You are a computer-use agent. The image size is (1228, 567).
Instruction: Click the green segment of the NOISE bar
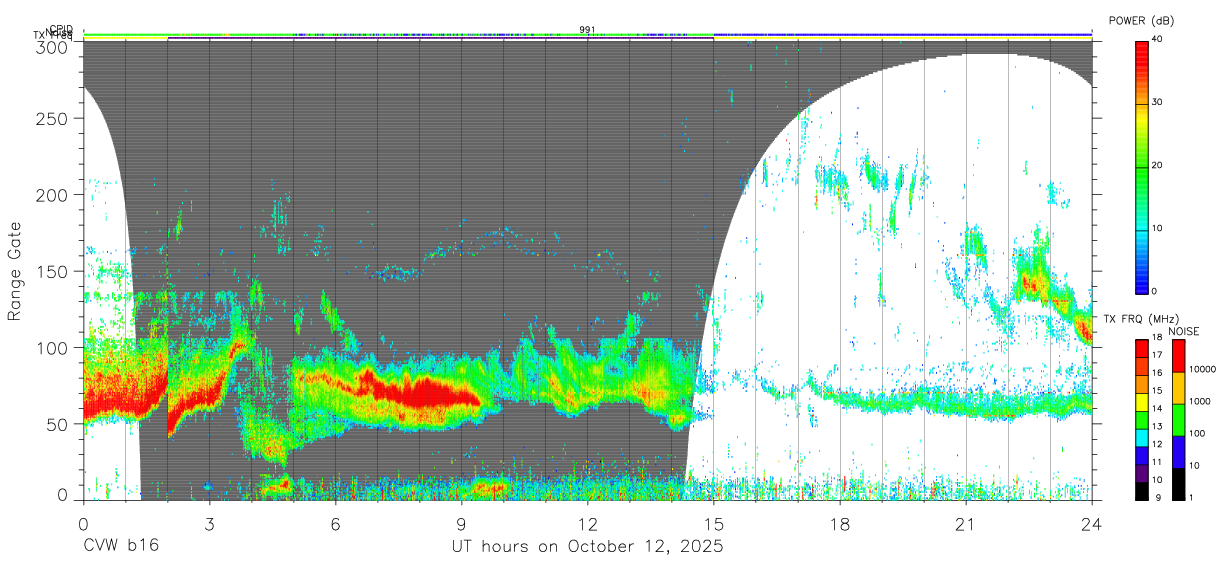(x=1177, y=420)
